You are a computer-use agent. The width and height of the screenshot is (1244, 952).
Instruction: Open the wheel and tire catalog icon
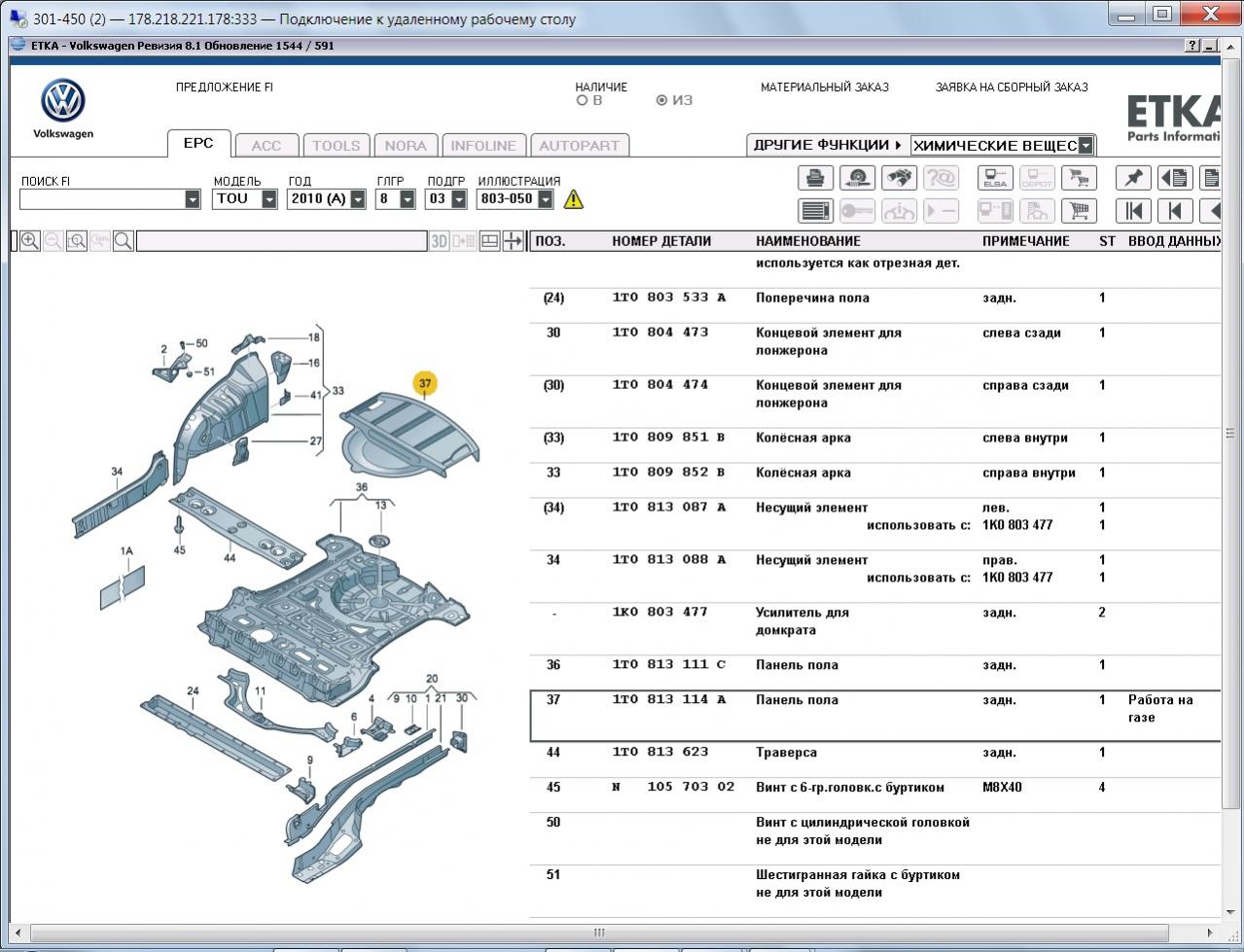[x=857, y=178]
